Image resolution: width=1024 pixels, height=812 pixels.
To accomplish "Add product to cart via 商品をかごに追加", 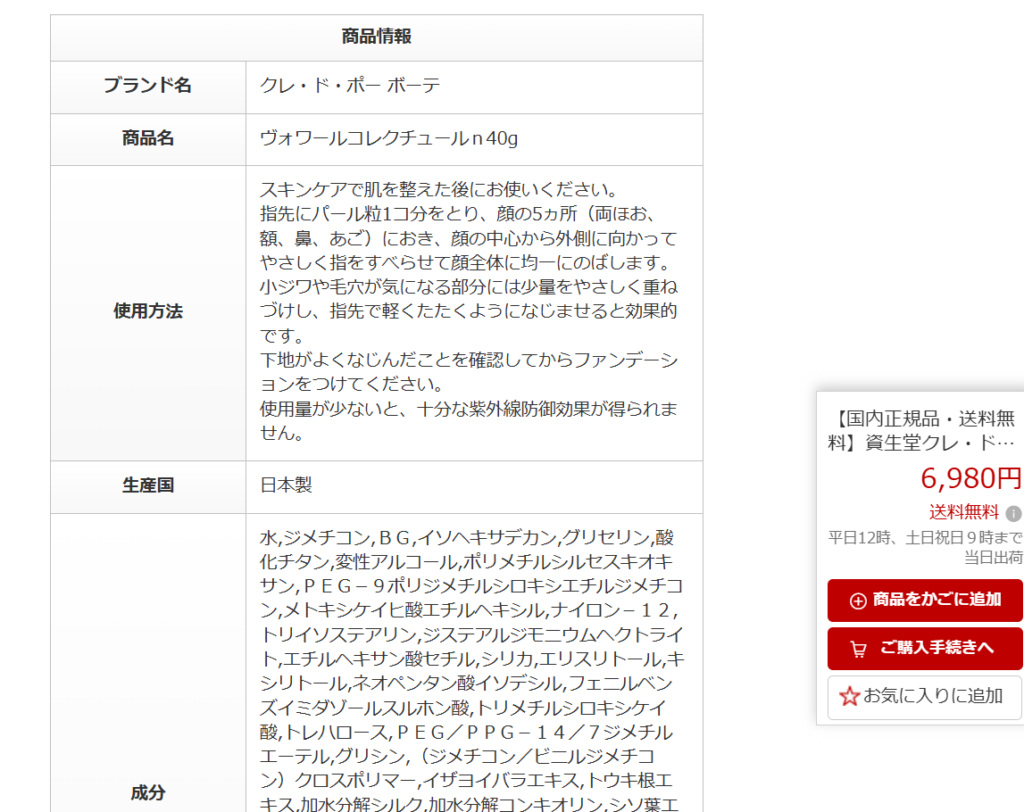I will tap(925, 600).
